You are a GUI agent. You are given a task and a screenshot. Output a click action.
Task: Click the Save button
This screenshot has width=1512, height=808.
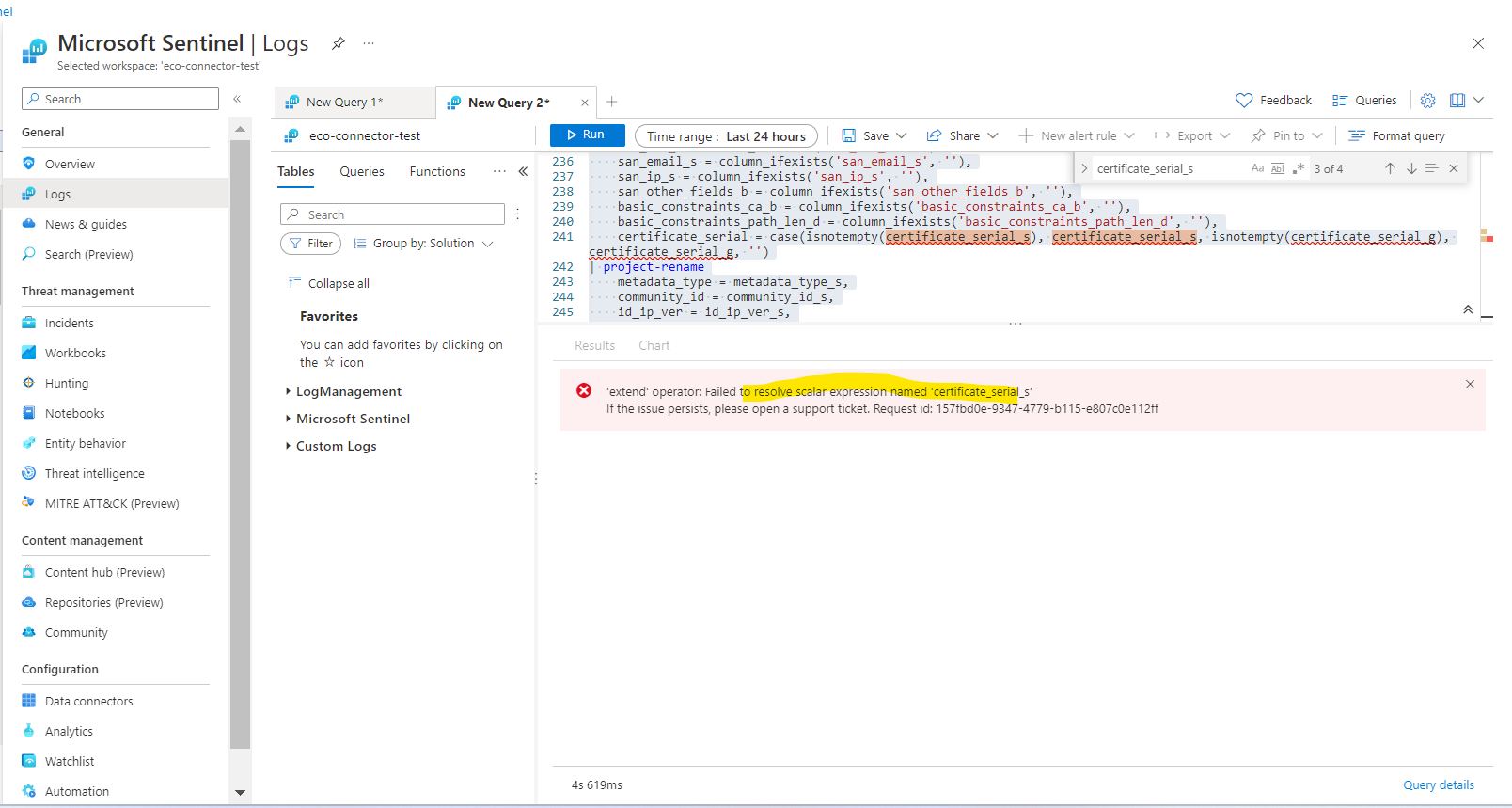865,136
